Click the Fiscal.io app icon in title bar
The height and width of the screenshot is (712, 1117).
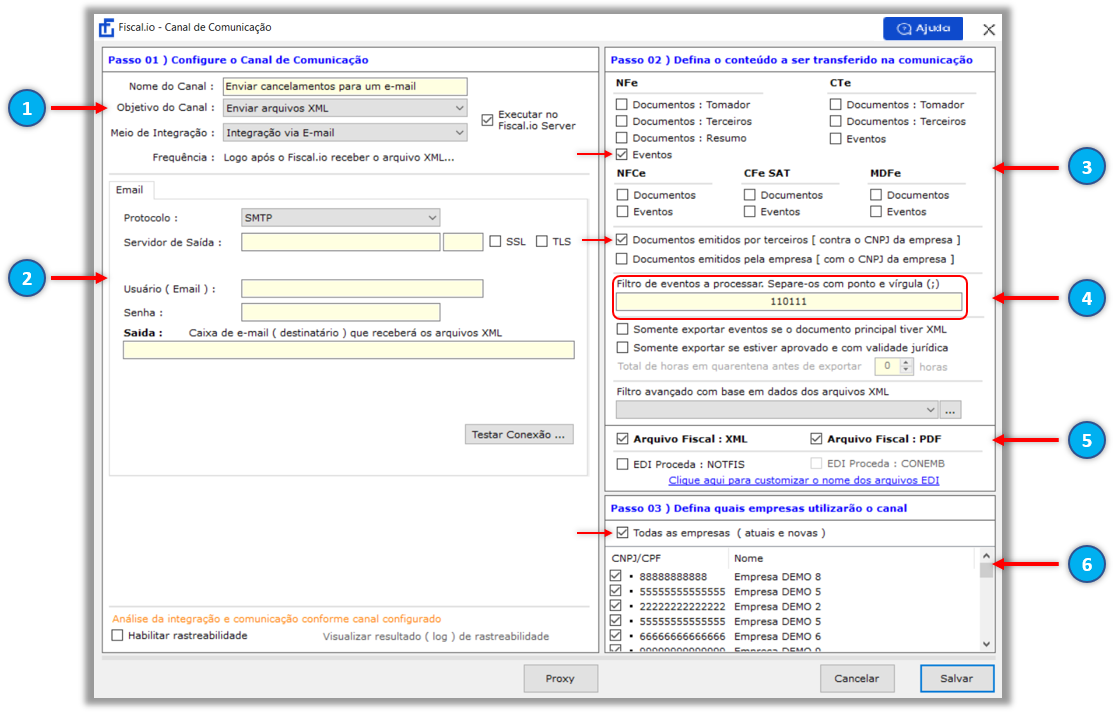106,28
